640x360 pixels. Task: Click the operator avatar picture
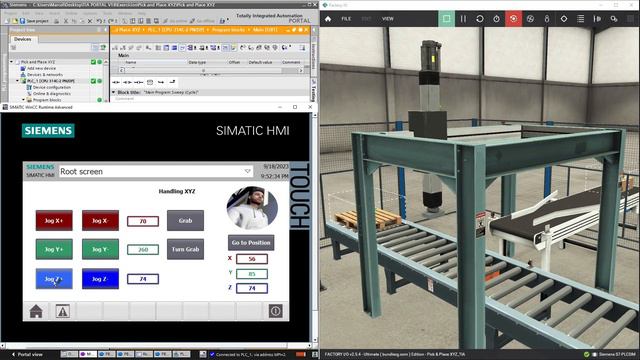coord(252,208)
